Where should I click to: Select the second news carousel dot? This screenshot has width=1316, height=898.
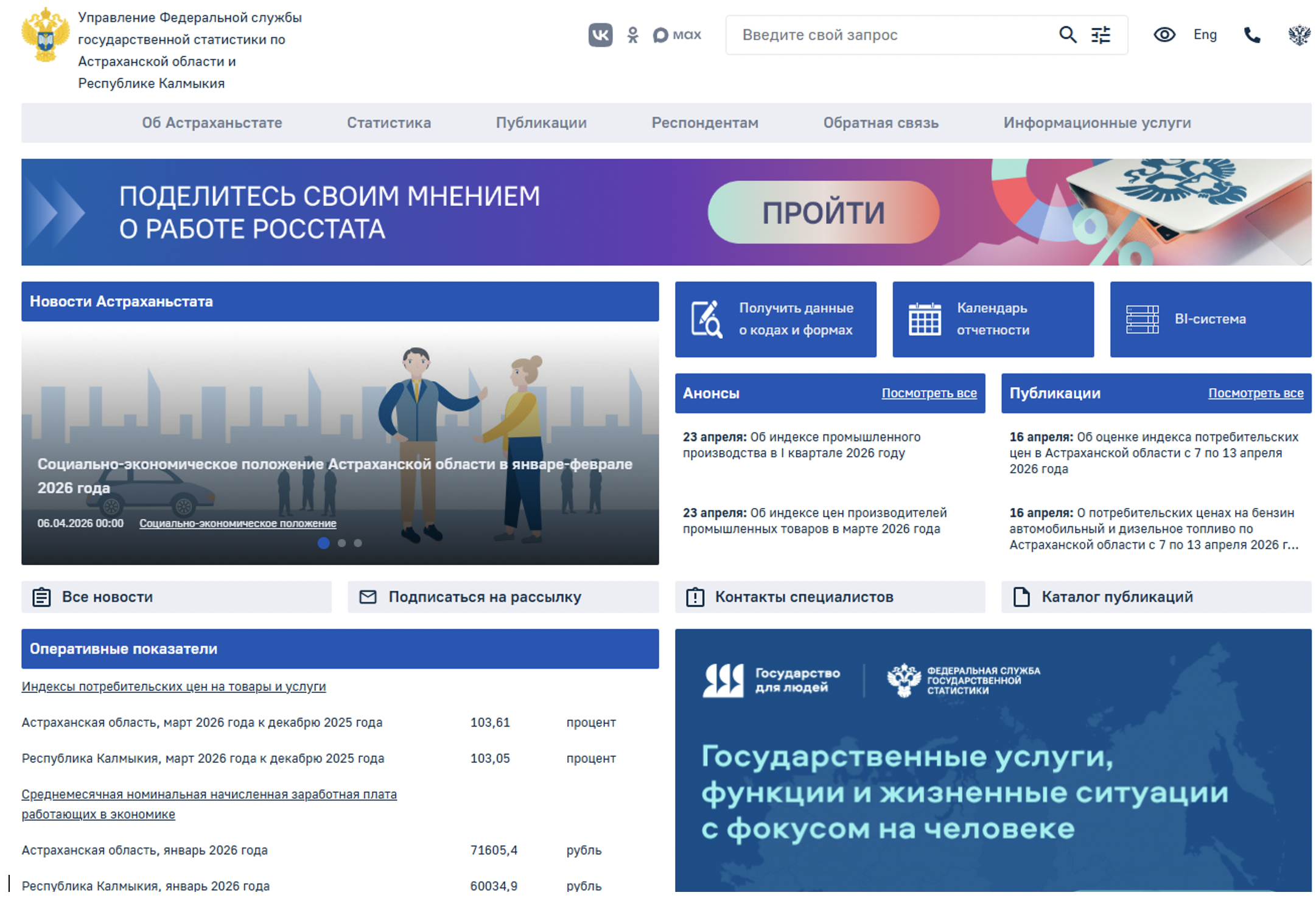[x=342, y=543]
